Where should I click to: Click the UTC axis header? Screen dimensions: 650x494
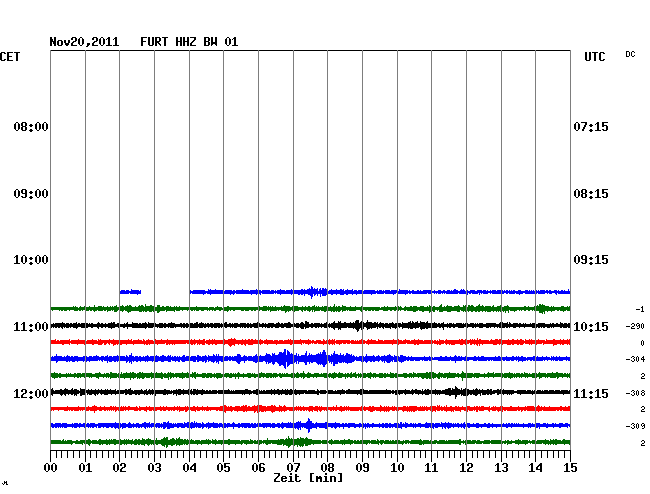pos(594,57)
